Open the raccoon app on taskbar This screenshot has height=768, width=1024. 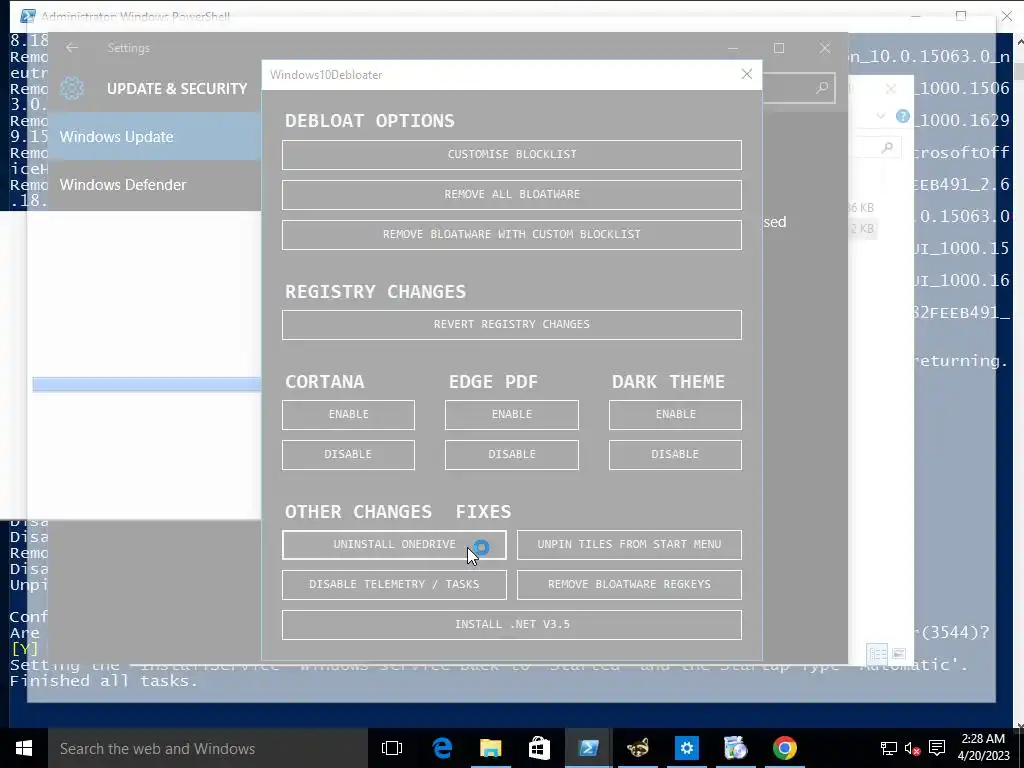637,748
